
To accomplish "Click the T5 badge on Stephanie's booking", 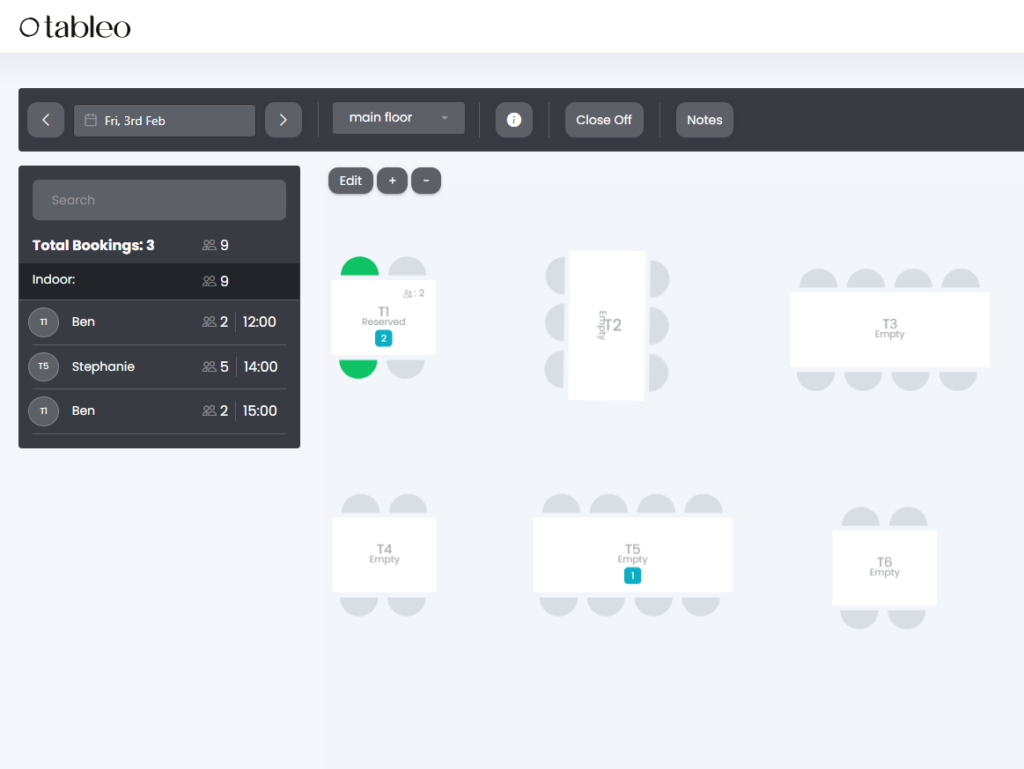I will [44, 367].
